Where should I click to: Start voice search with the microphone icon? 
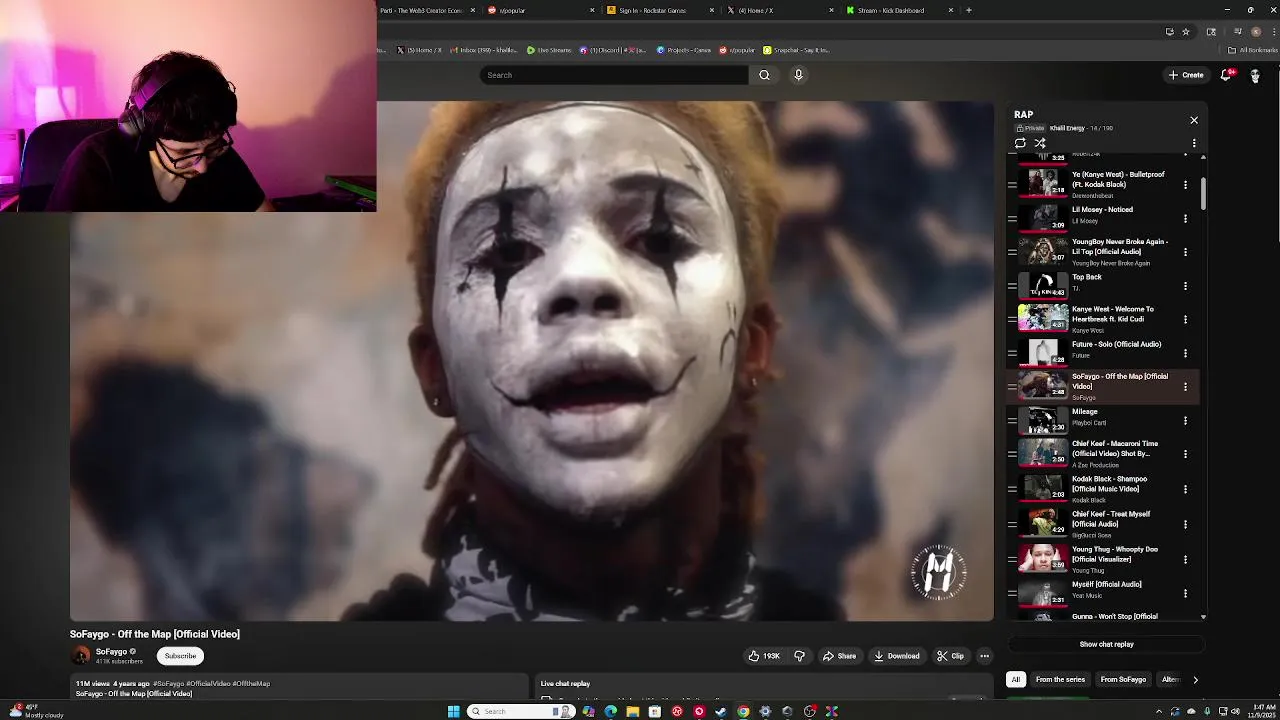(x=798, y=75)
